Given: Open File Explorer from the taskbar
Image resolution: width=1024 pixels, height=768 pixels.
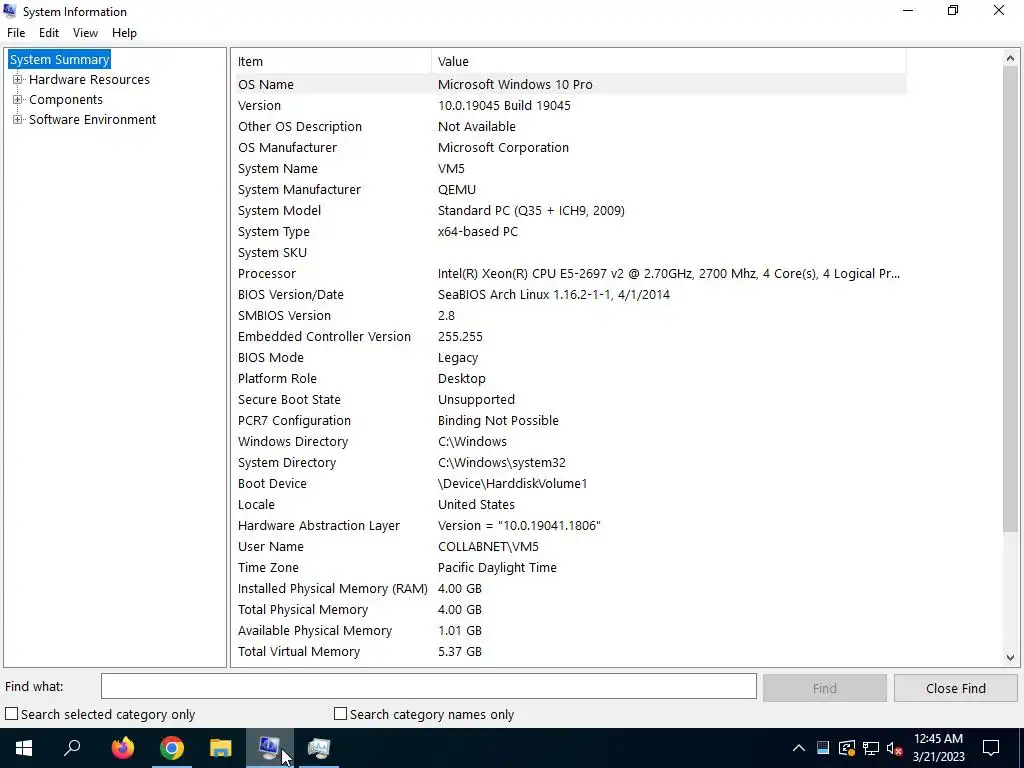Looking at the screenshot, I should point(221,748).
